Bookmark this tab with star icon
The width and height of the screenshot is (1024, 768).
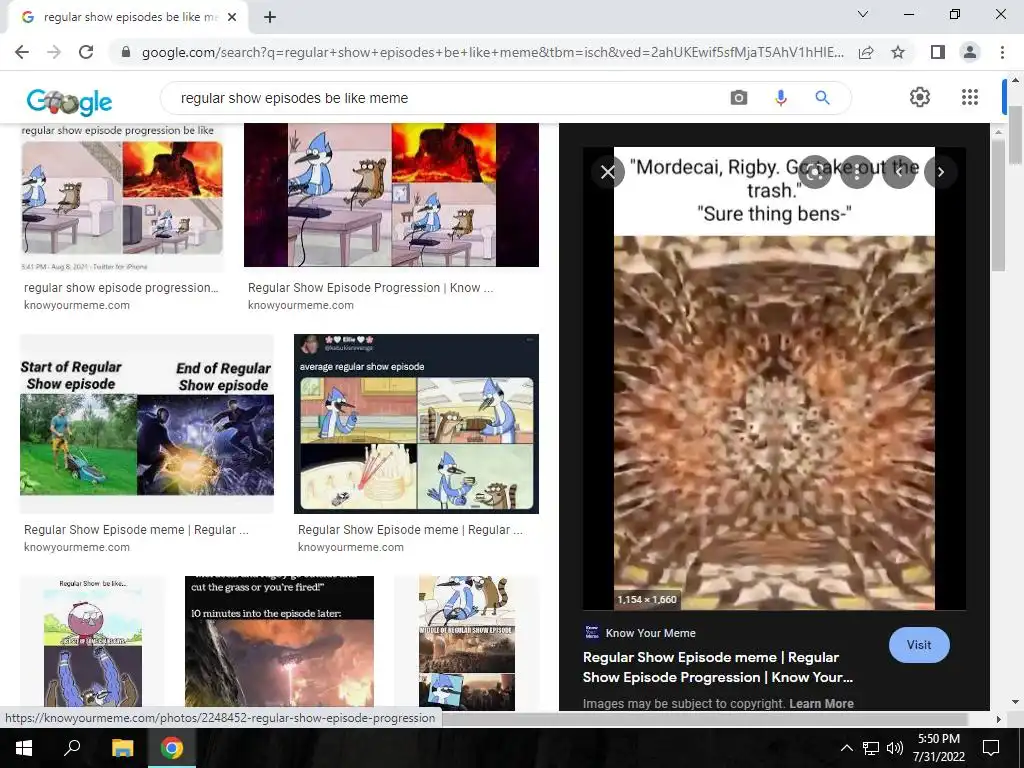pos(898,52)
